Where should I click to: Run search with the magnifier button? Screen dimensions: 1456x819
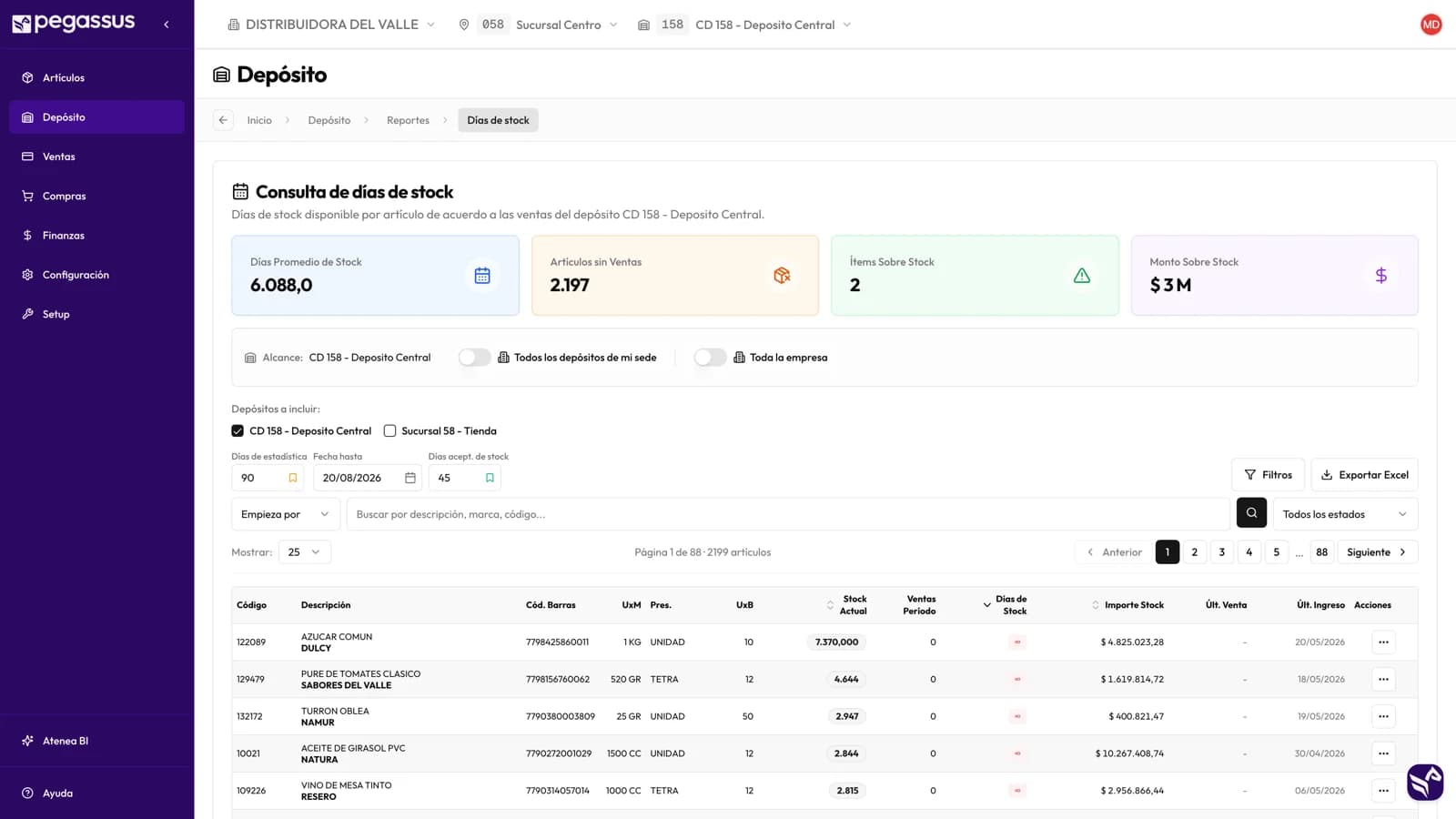(x=1251, y=513)
